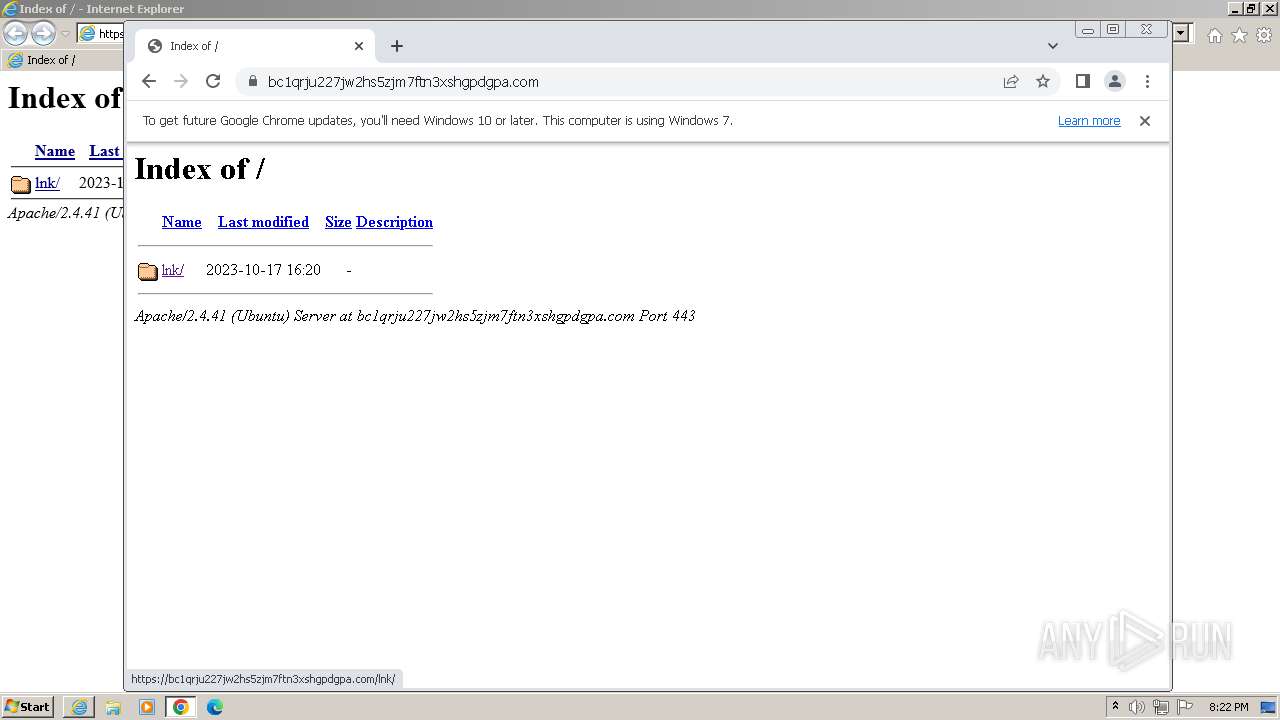Open Windows Explorer folder from taskbar
This screenshot has width=1280, height=720.
pyautogui.click(x=113, y=707)
